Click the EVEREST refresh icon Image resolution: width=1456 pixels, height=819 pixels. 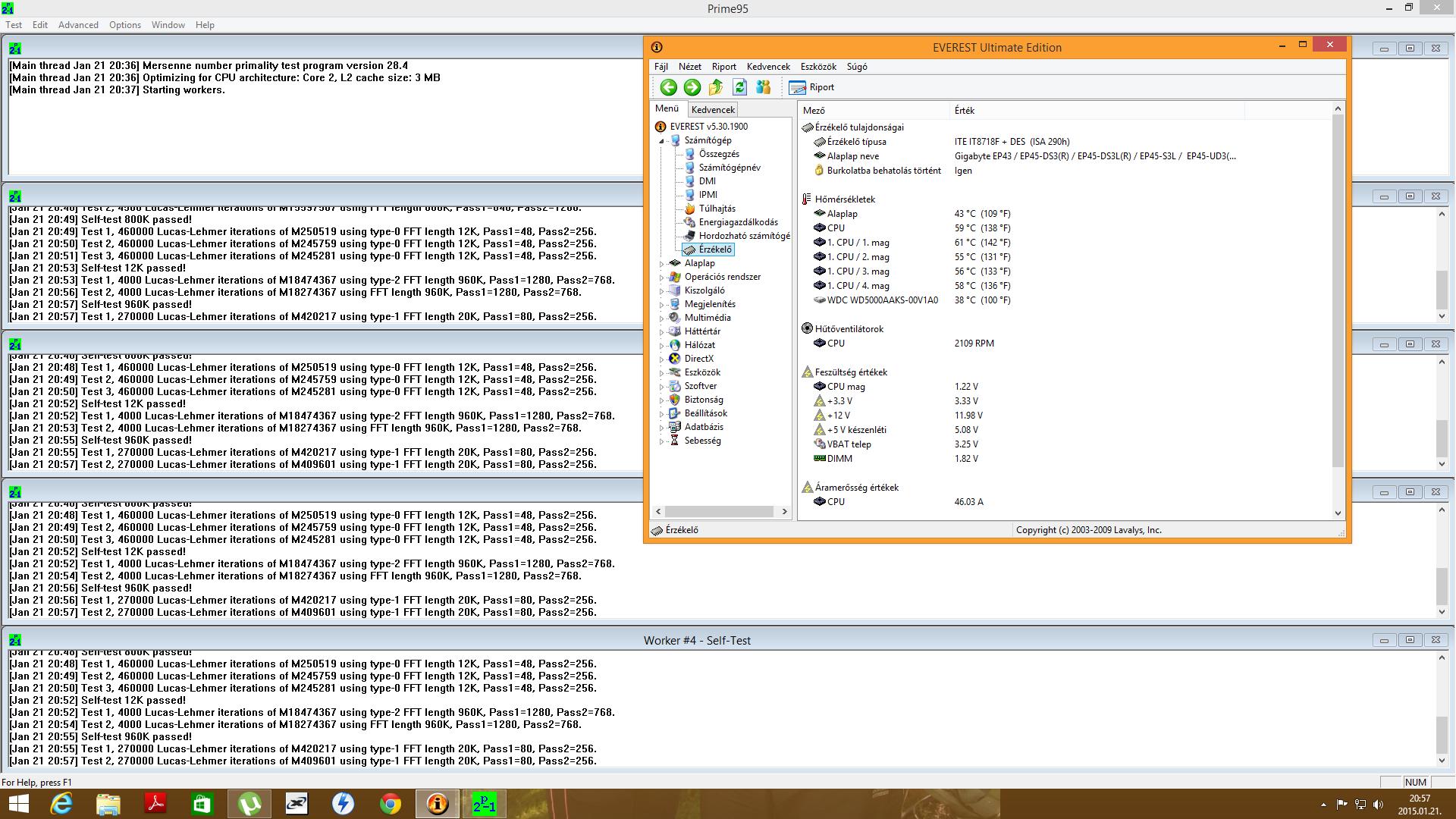pyautogui.click(x=740, y=87)
